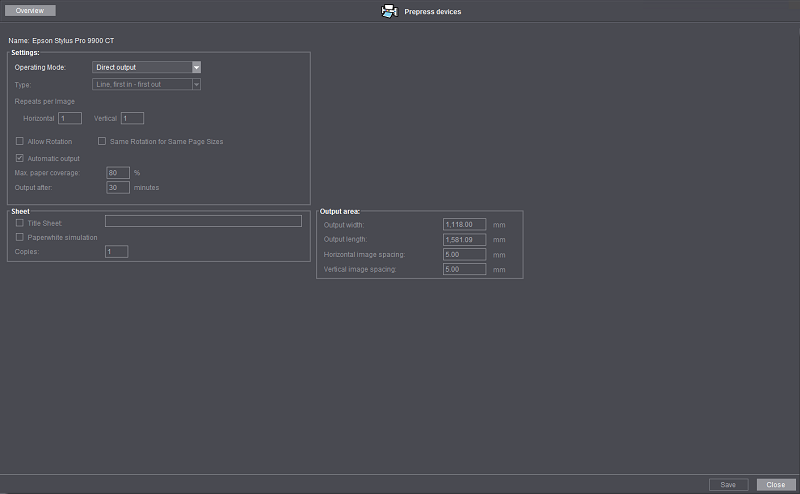The height and width of the screenshot is (494, 800).
Task: Toggle Same Rotation for Same Page Sizes
Action: coord(102,142)
